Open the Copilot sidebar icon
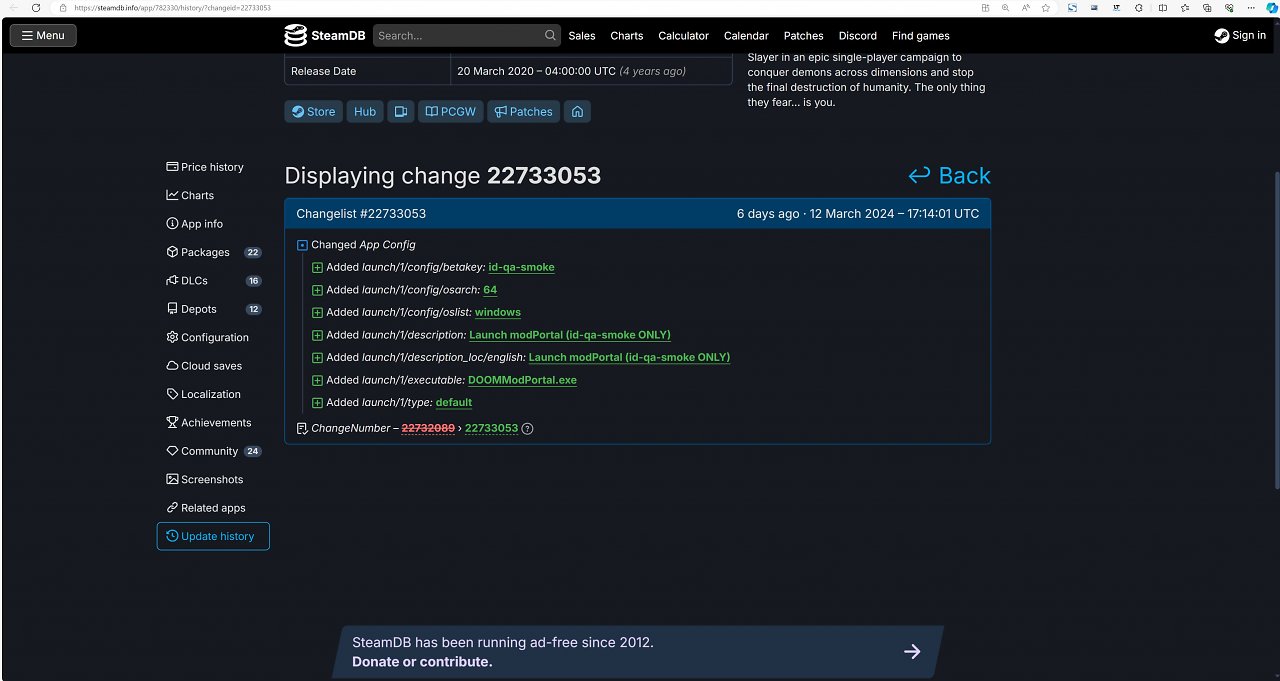1280x681 pixels. pos(1270,7)
